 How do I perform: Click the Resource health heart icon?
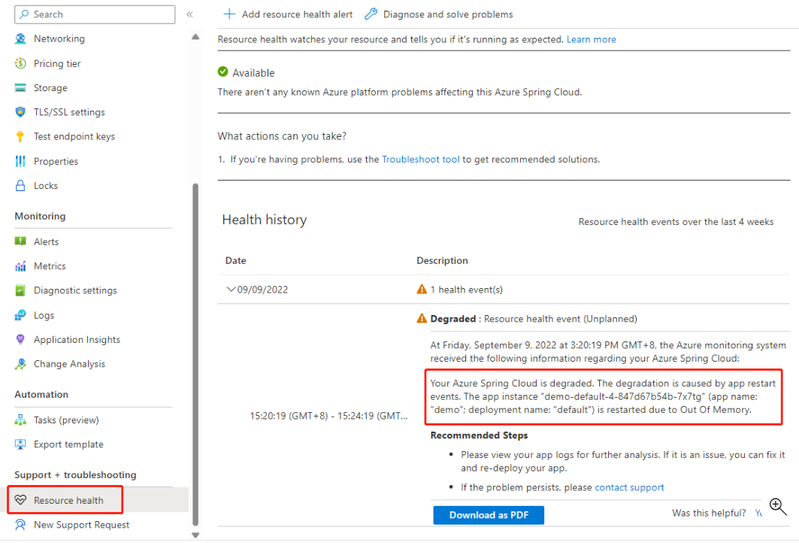20,500
